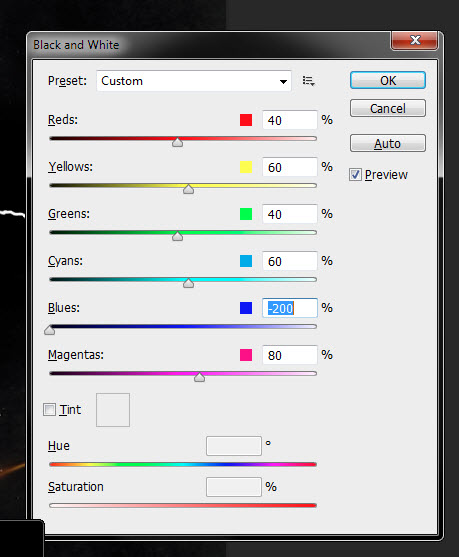Click the cyan swatch beside Cyans
This screenshot has height=557, width=459.
click(246, 261)
